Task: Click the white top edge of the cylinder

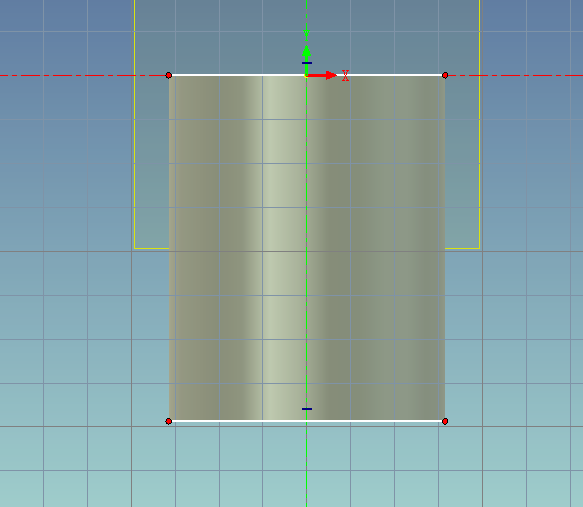Action: point(238,75)
